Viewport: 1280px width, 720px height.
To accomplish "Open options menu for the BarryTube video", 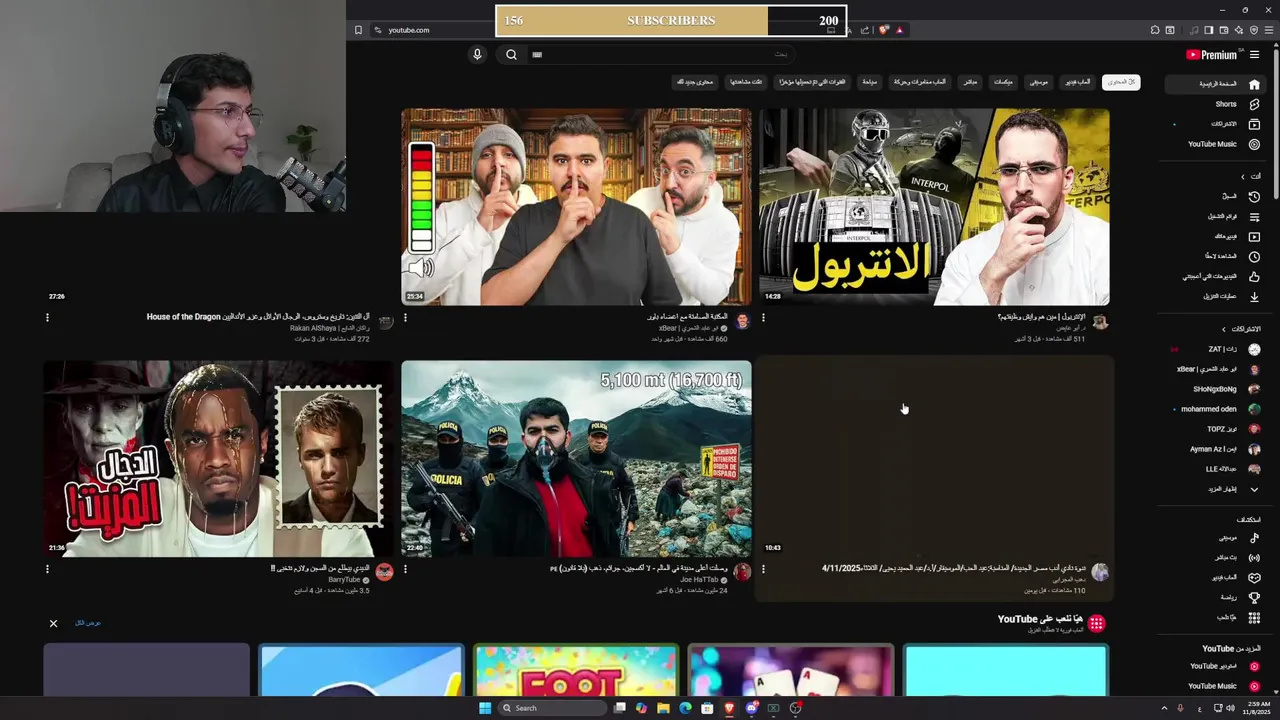I will (x=47, y=569).
